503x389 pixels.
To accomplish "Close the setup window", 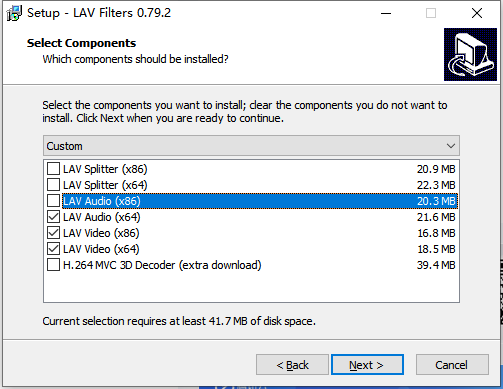I will pyautogui.click(x=477, y=13).
